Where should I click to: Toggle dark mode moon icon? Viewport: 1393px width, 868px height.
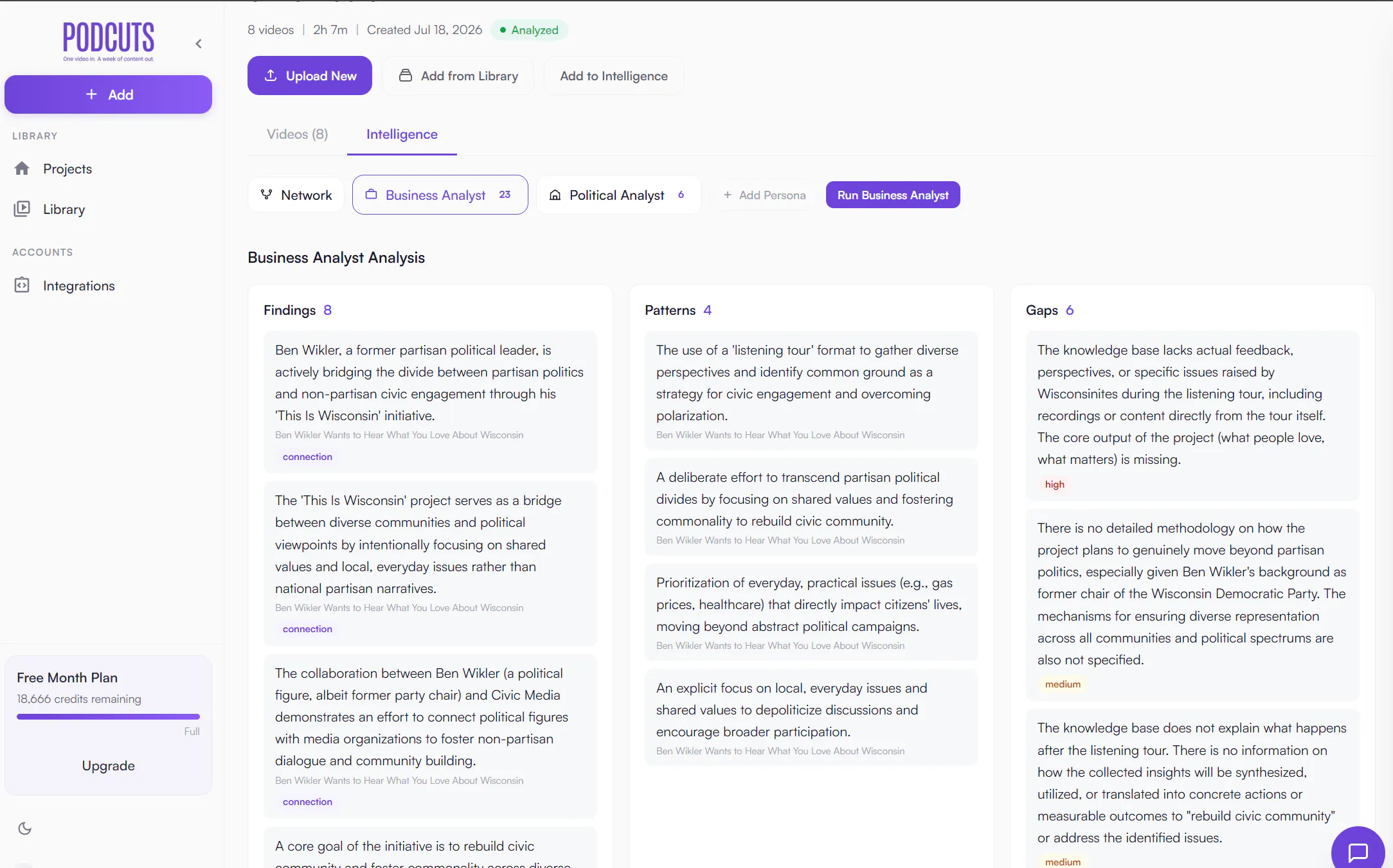25,828
